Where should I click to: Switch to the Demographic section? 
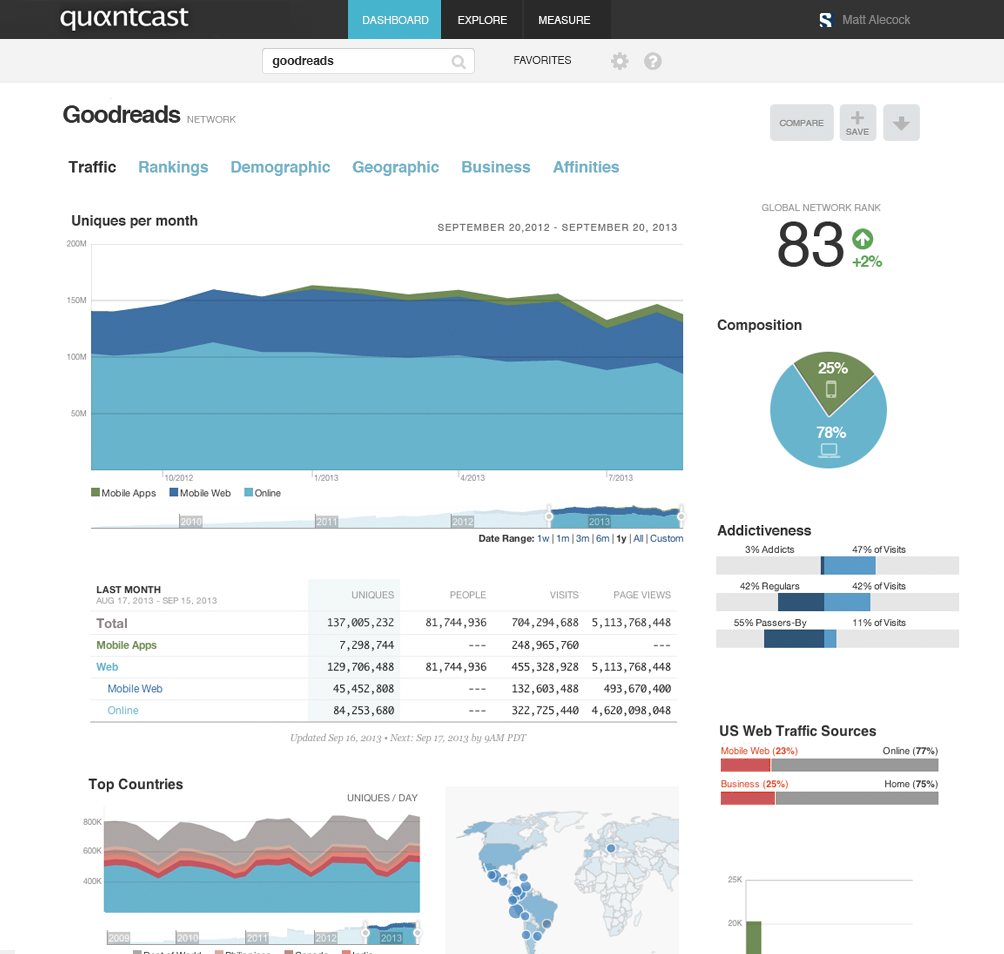pyautogui.click(x=280, y=167)
